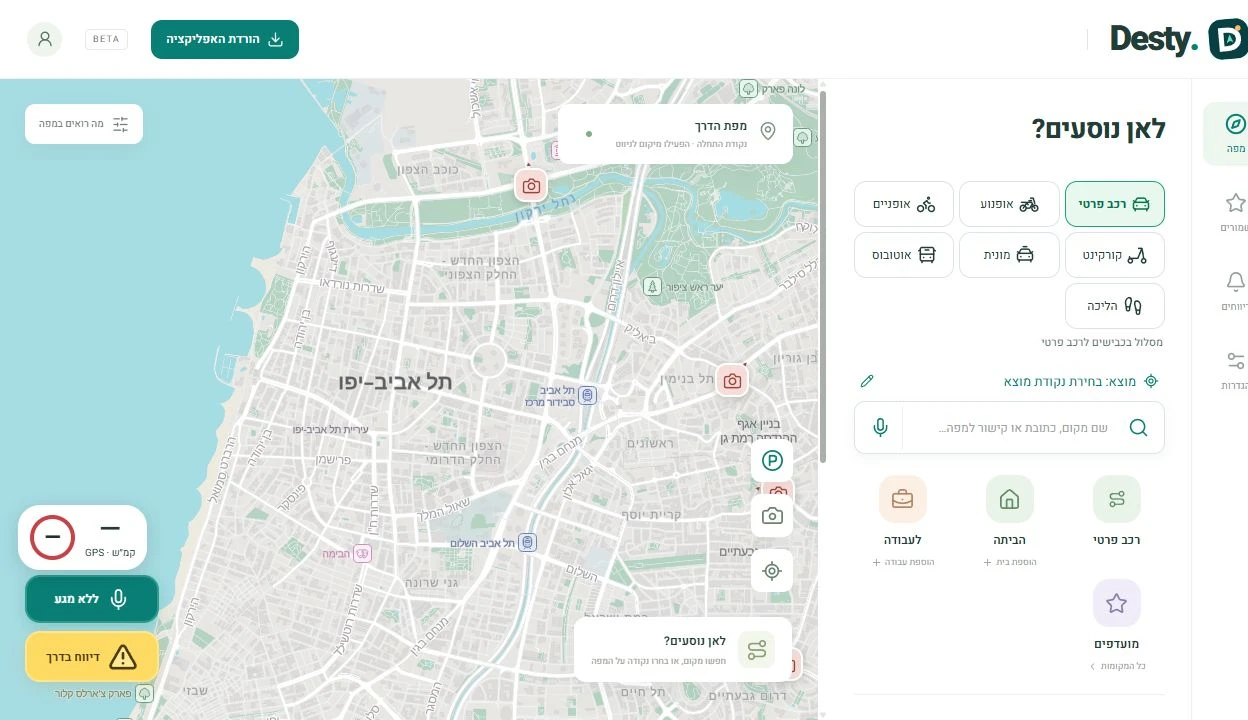Select the מונית taxi travel mode

[x=1009, y=255]
